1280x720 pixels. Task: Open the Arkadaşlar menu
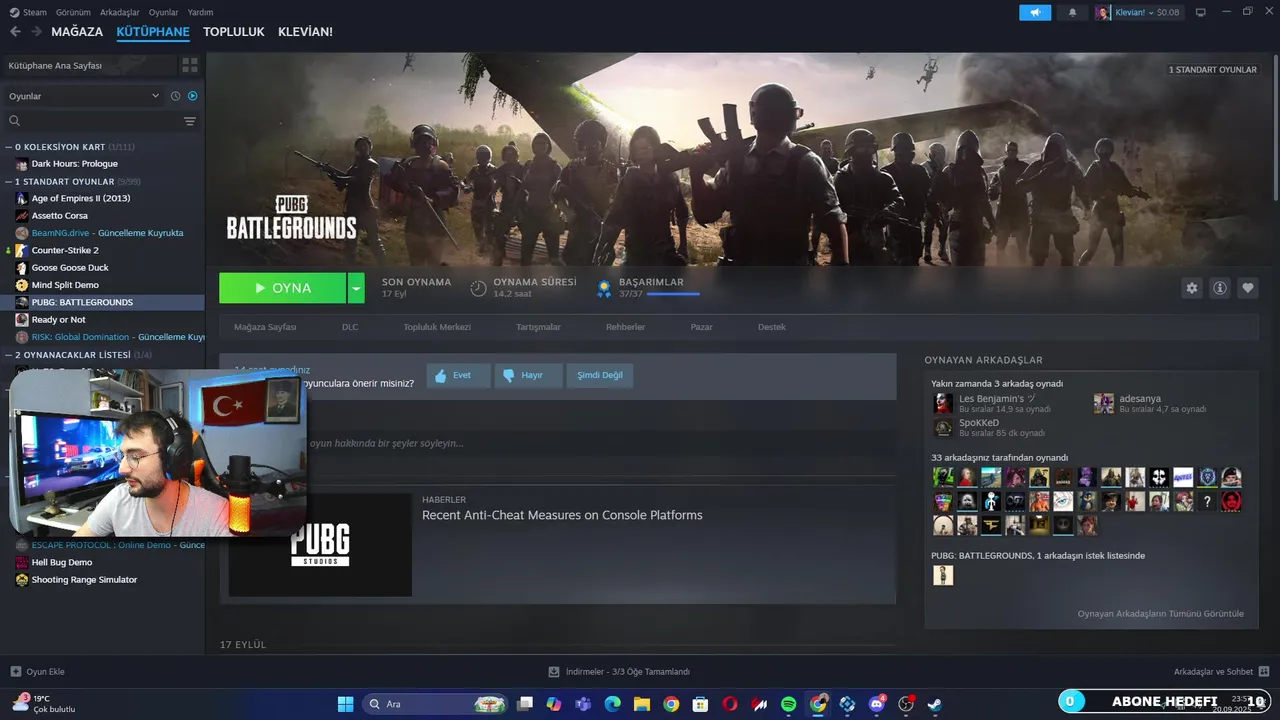[120, 12]
